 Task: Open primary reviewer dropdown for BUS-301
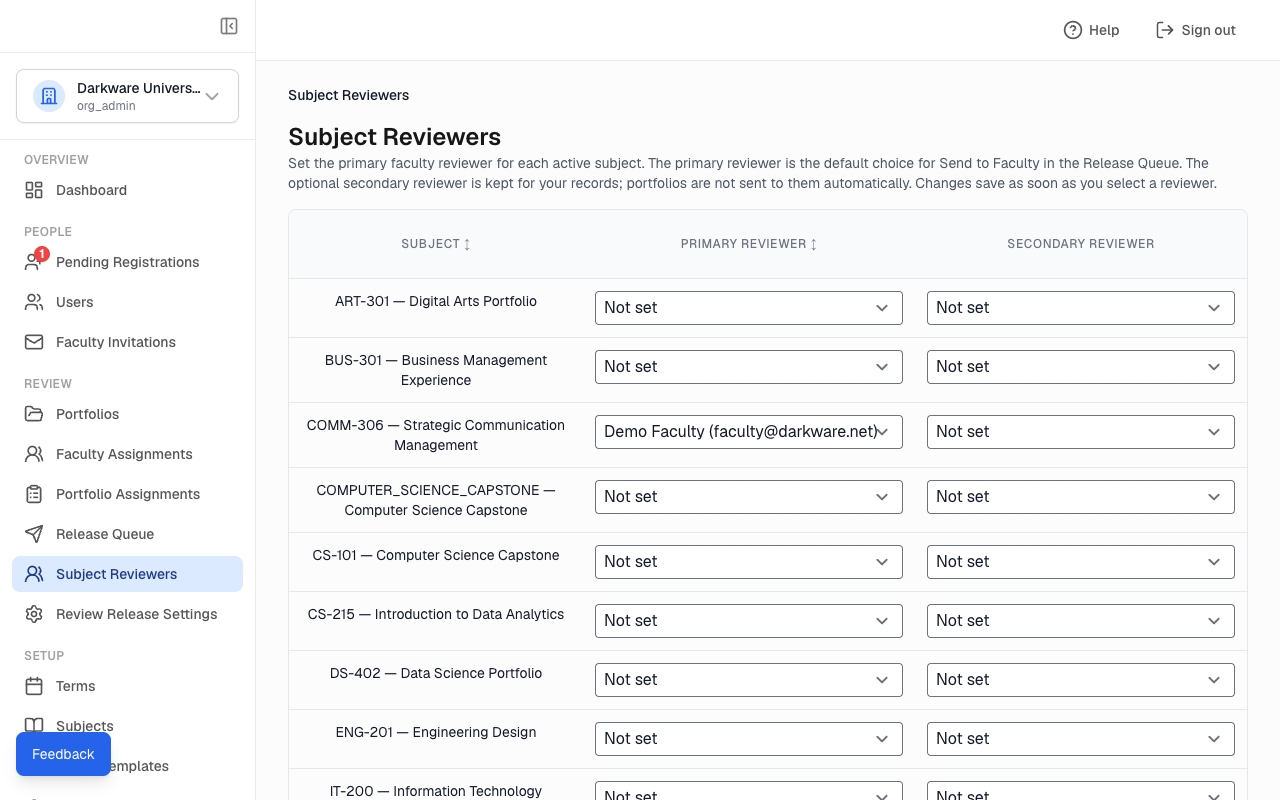[749, 367]
